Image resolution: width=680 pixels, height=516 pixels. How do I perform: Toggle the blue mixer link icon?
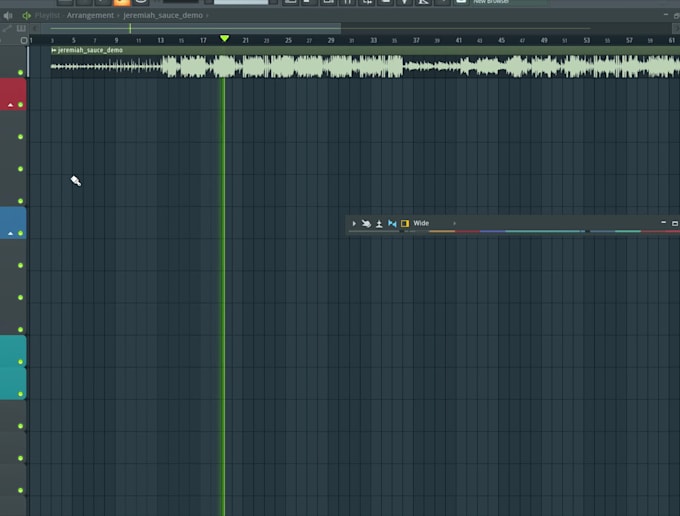392,223
